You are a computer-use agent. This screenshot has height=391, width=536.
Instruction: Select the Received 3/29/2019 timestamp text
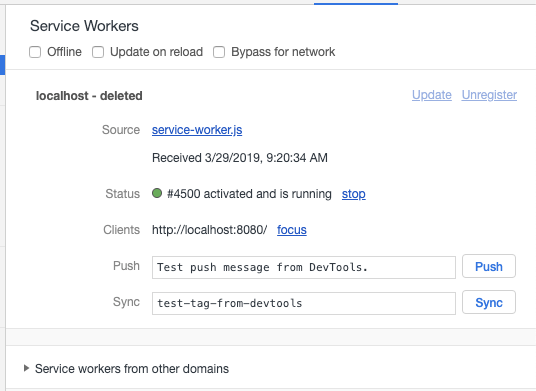pos(240,158)
